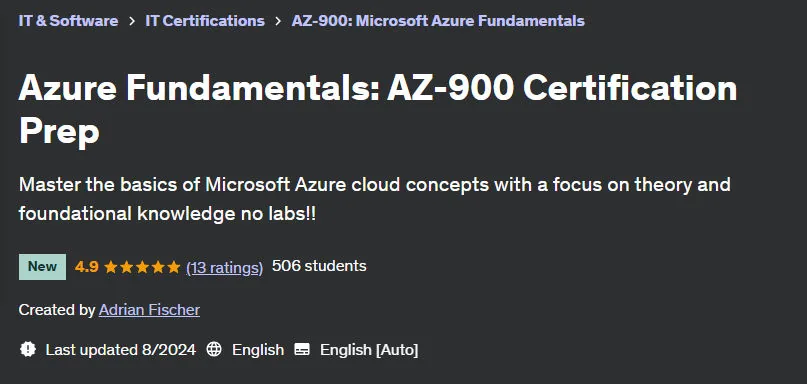Select the course title heading
This screenshot has height=384, width=807.
378,110
